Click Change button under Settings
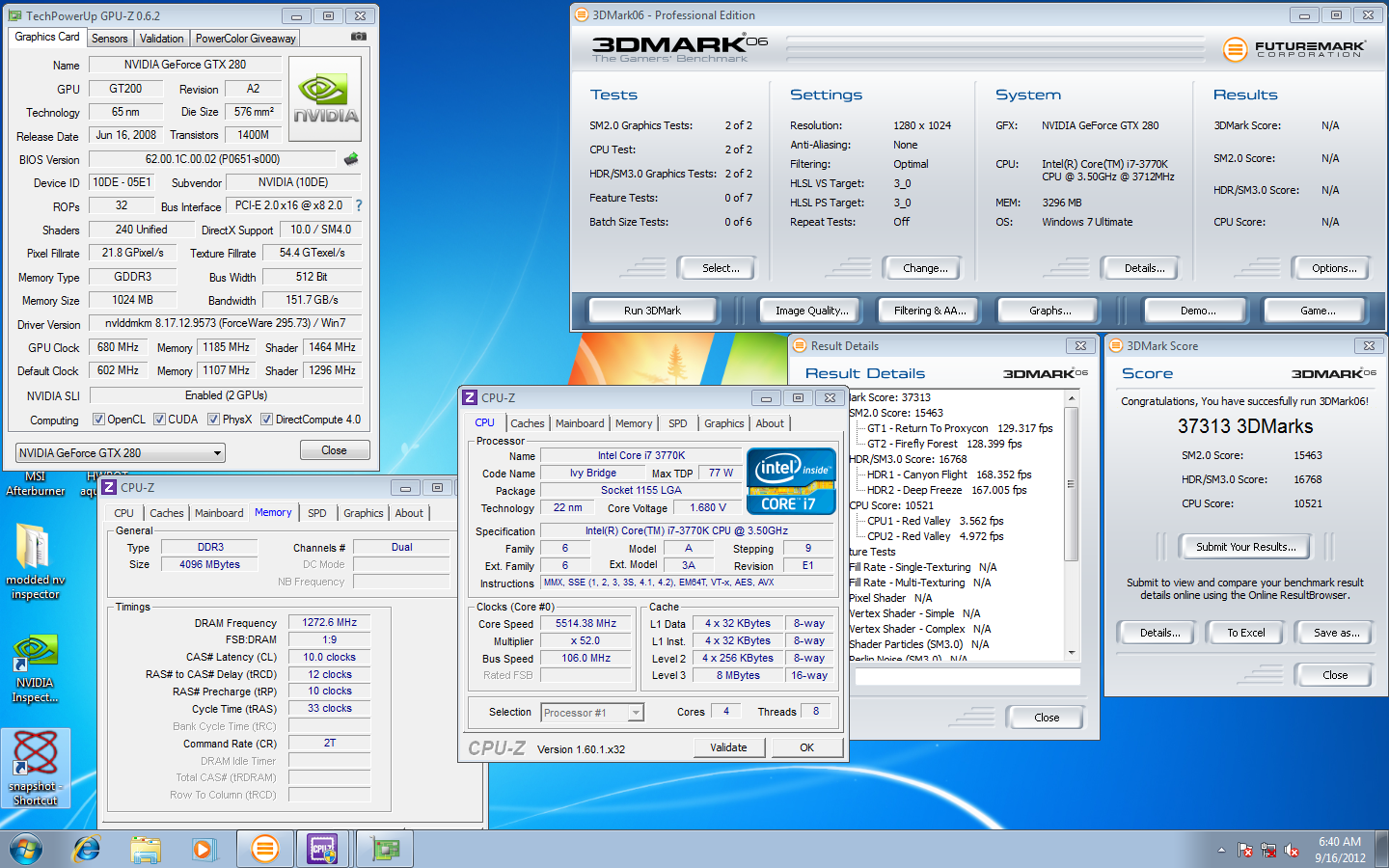This screenshot has height=868, width=1389. coord(924,268)
